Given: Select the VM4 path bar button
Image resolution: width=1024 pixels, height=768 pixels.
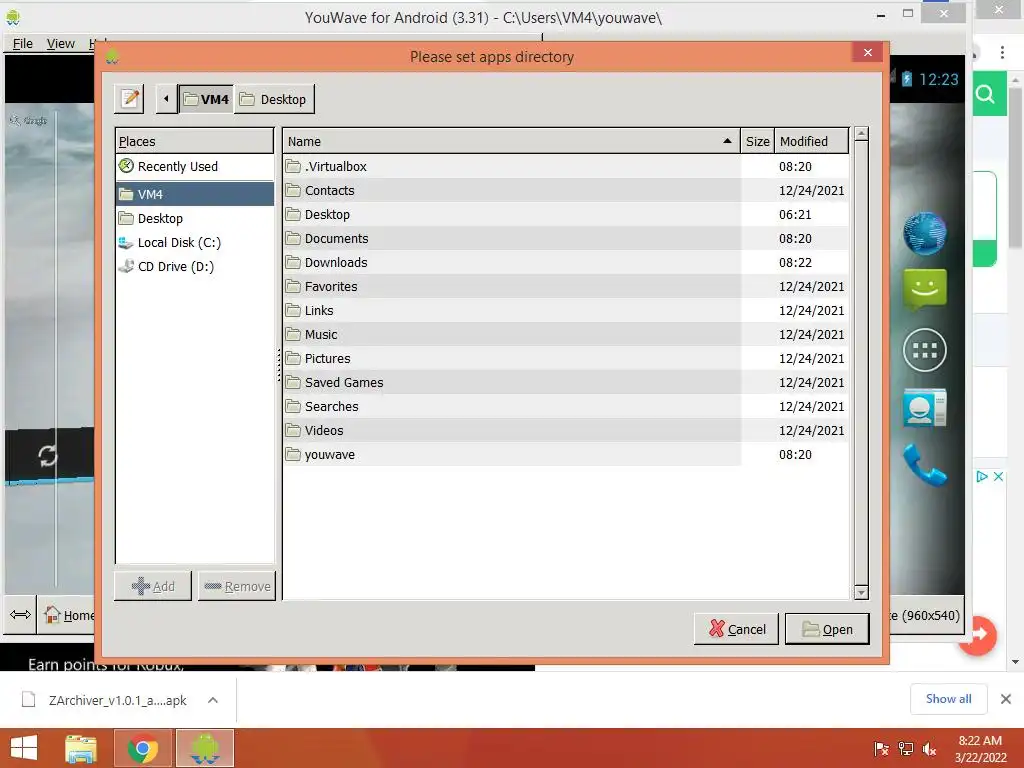Looking at the screenshot, I should tap(206, 99).
